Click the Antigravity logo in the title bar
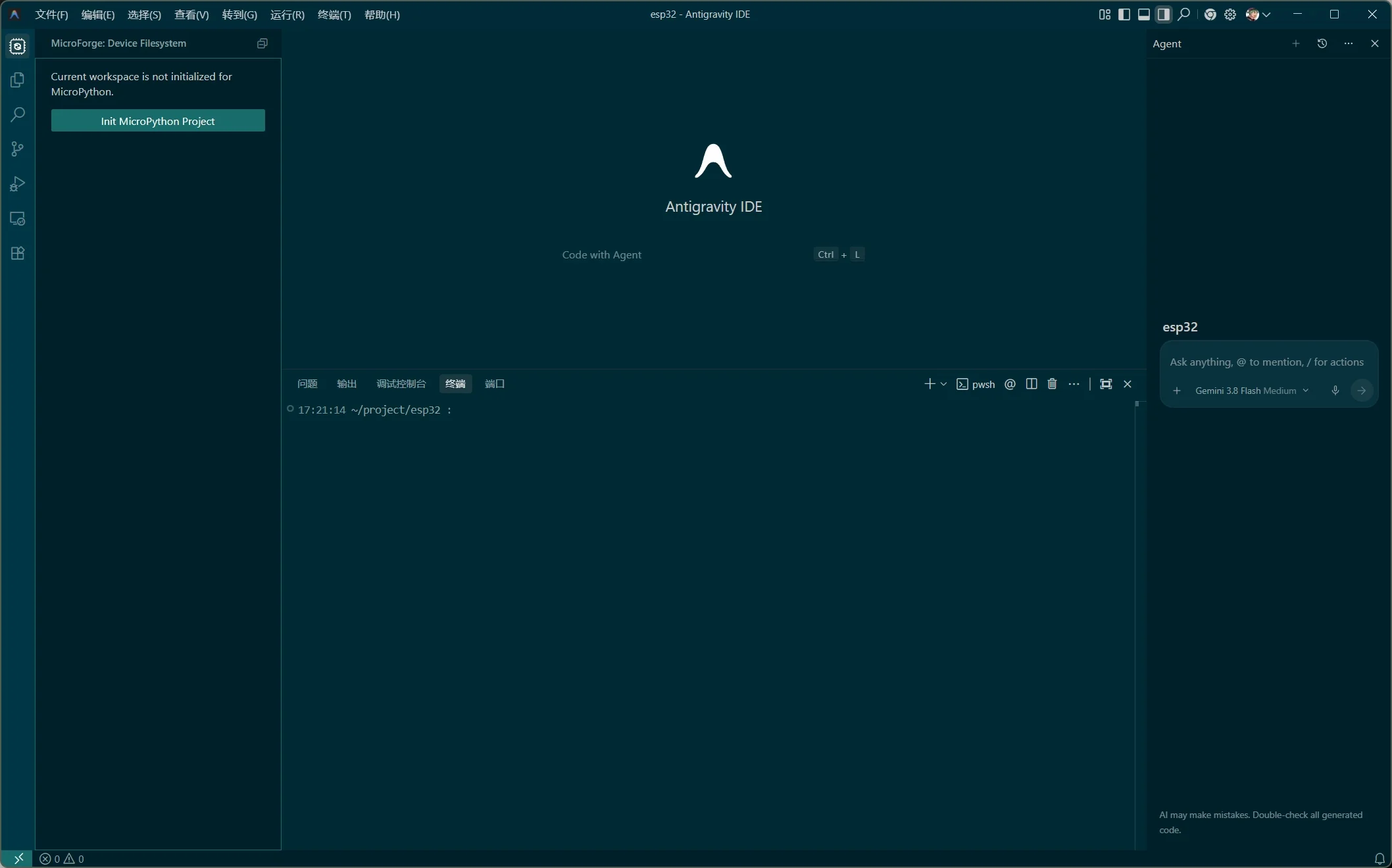 point(14,14)
